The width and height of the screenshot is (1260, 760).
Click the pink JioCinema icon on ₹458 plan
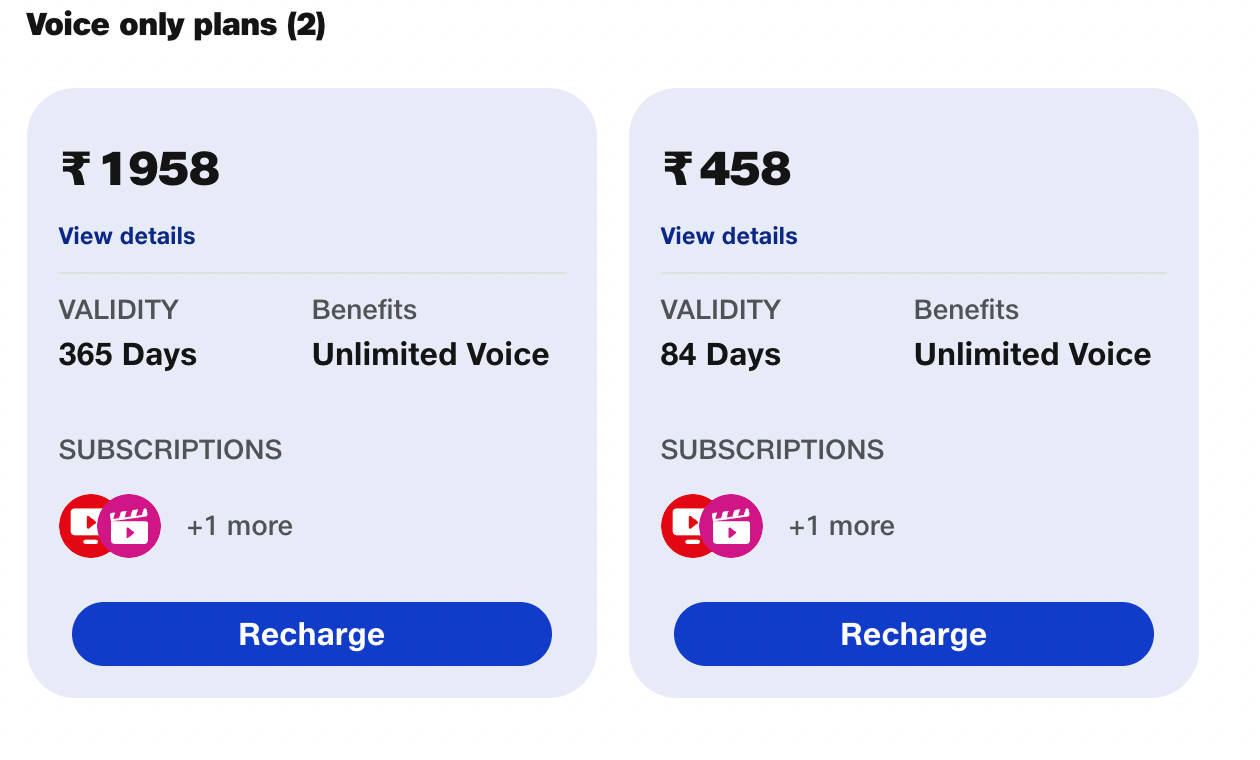[734, 527]
